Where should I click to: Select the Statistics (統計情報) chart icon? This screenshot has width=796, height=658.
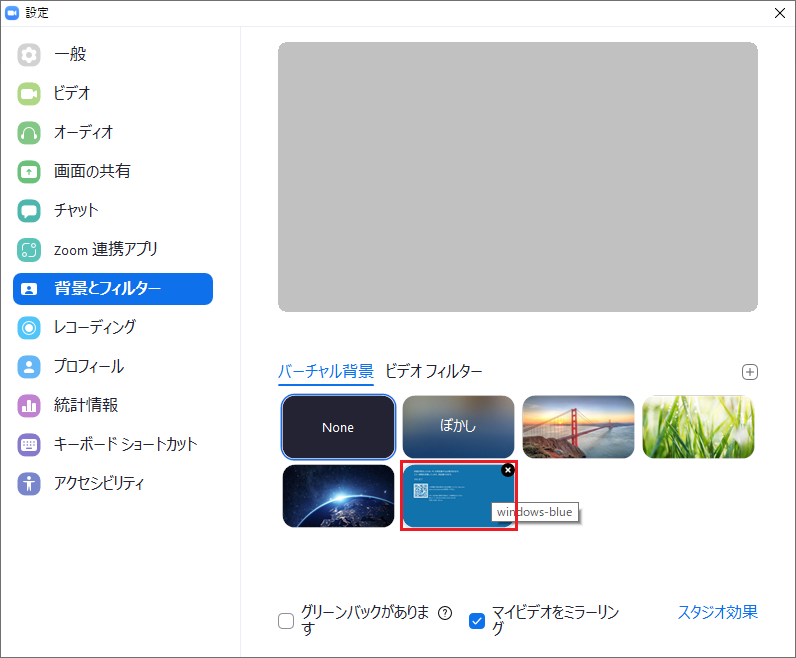tap(29, 405)
